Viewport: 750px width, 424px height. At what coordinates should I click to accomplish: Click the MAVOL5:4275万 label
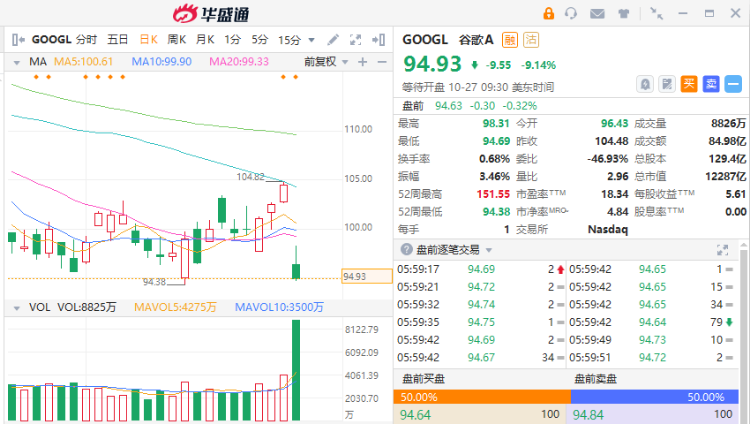pyautogui.click(x=175, y=307)
